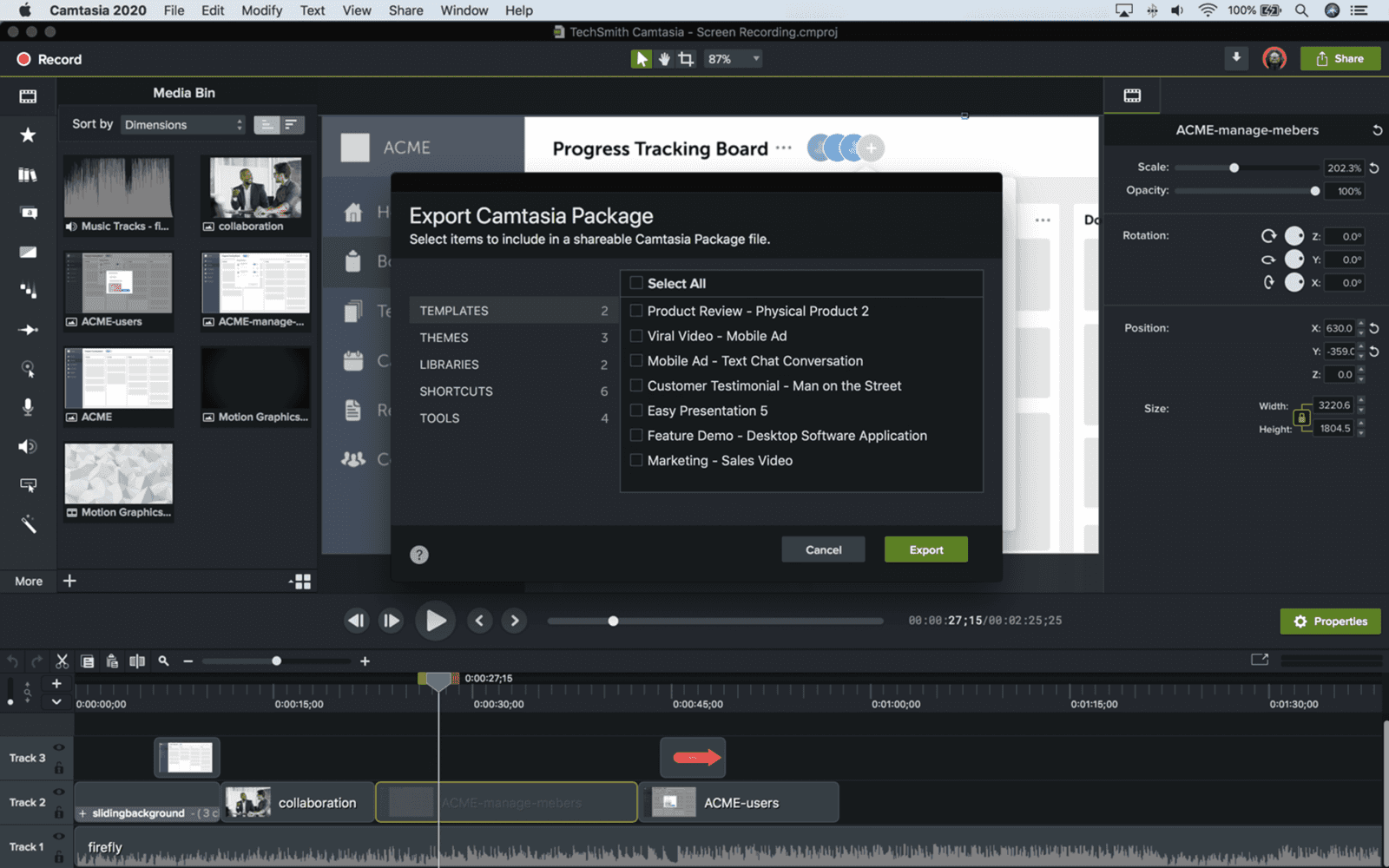Check Viral Video - Mobile Ad
1389x868 pixels.
(636, 336)
